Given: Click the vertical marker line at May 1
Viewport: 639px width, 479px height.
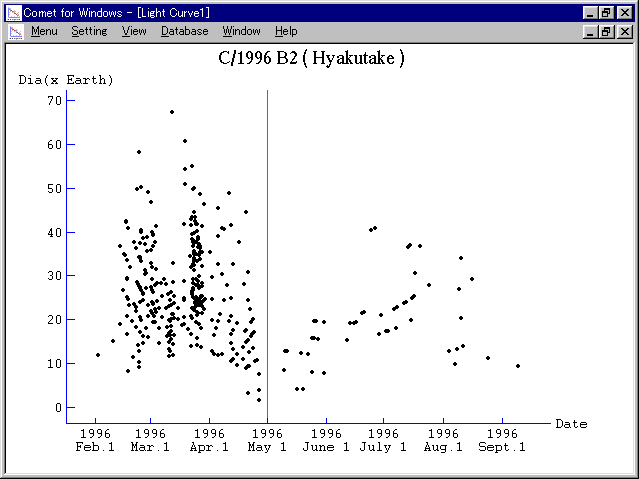Looking at the screenshot, I should tap(267, 250).
